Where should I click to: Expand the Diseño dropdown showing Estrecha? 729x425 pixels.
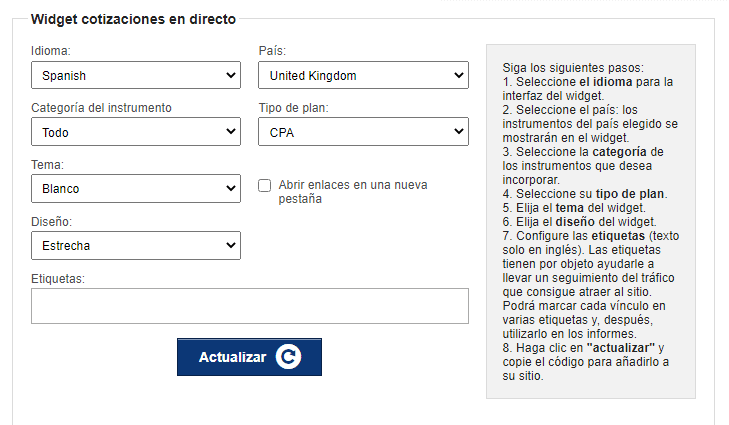[x=135, y=245]
